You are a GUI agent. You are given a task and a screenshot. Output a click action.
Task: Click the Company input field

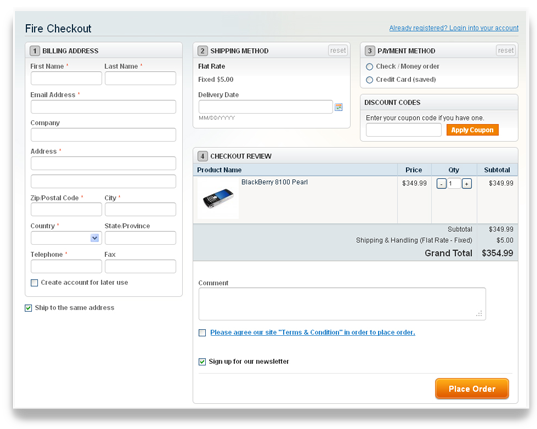point(103,135)
